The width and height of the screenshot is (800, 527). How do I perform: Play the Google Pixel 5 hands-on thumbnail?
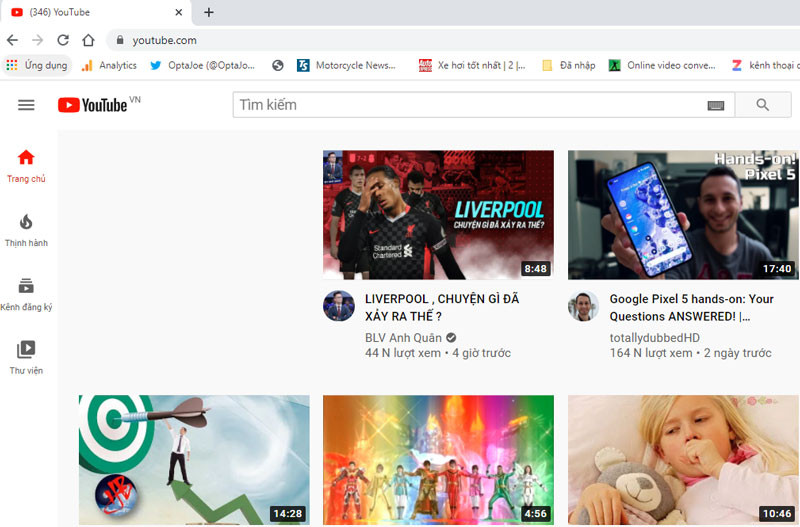[x=683, y=215]
